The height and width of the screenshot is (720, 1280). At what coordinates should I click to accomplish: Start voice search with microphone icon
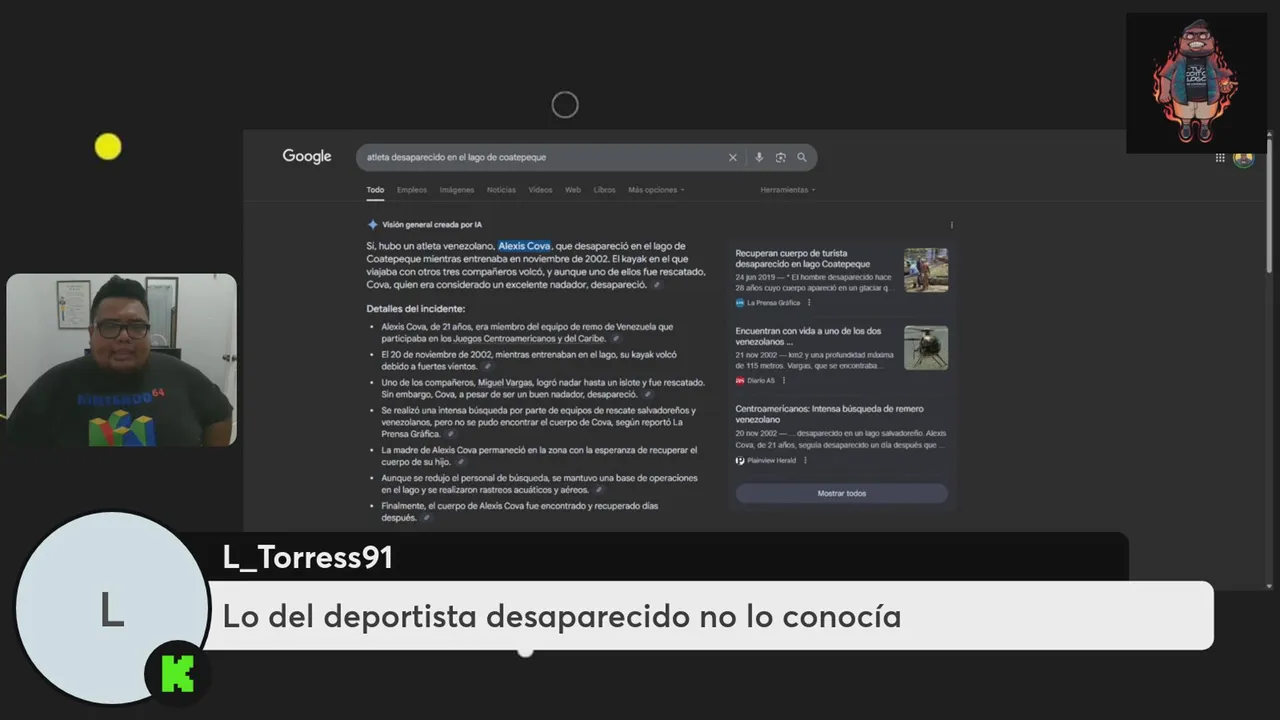click(759, 157)
